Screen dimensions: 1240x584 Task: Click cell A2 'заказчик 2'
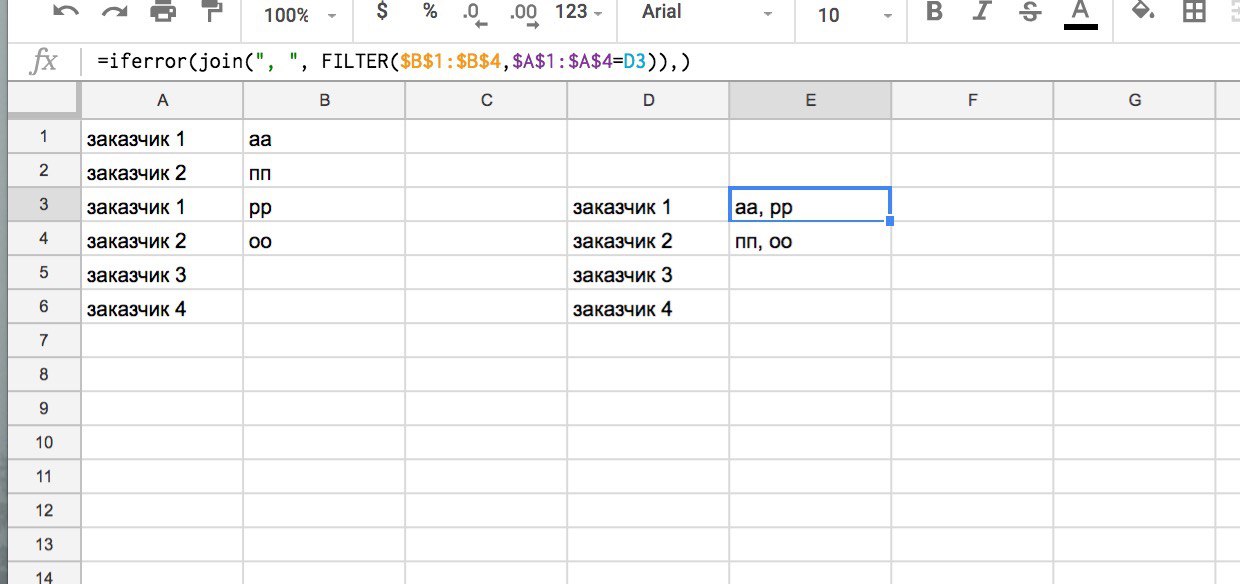click(162, 173)
